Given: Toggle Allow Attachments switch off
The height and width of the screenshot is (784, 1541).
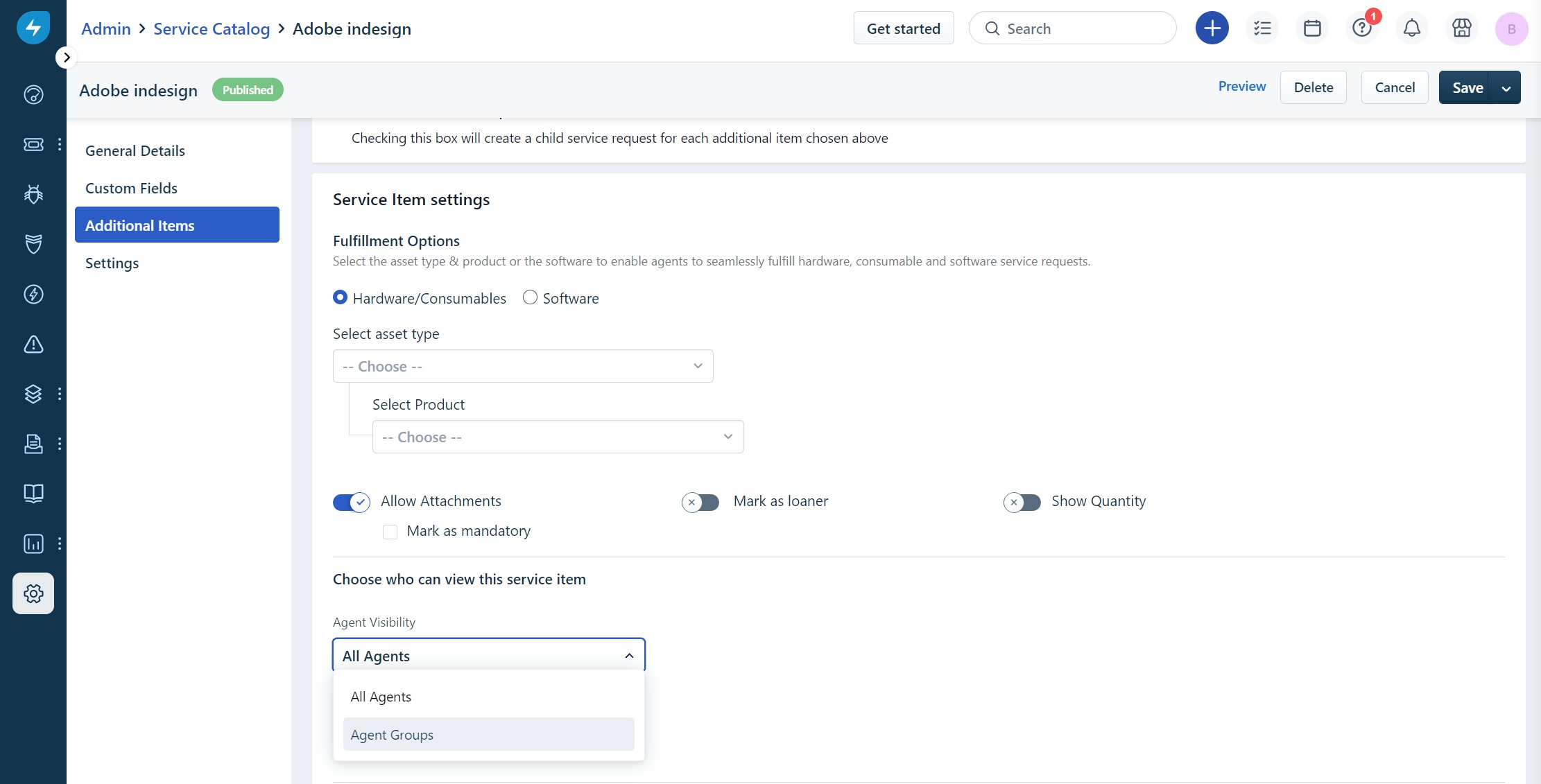Looking at the screenshot, I should [352, 502].
